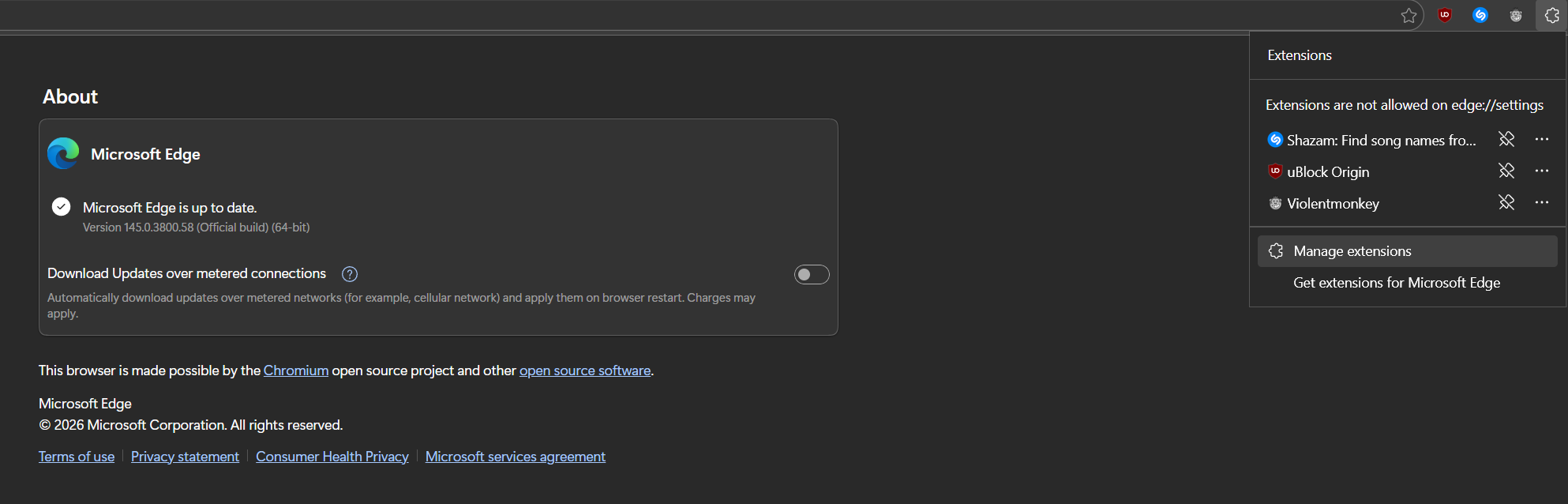Viewport: 1568px width, 504px height.
Task: Click the up-to-date checkmark icon
Action: point(61,207)
